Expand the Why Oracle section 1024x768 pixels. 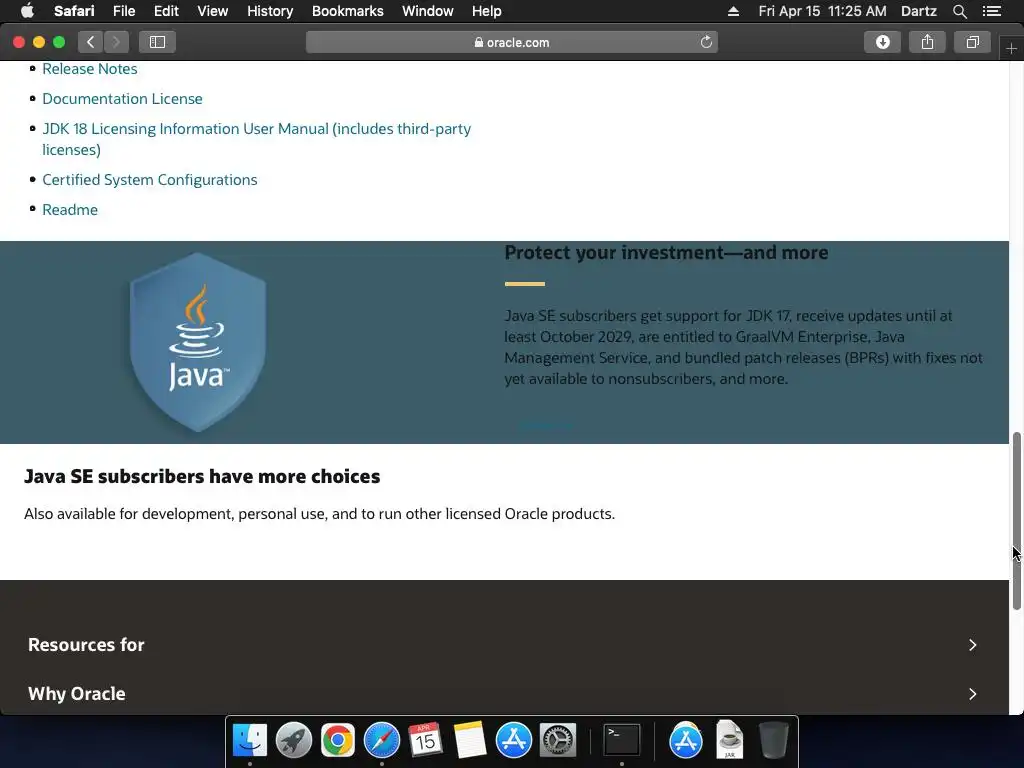pyautogui.click(x=504, y=694)
